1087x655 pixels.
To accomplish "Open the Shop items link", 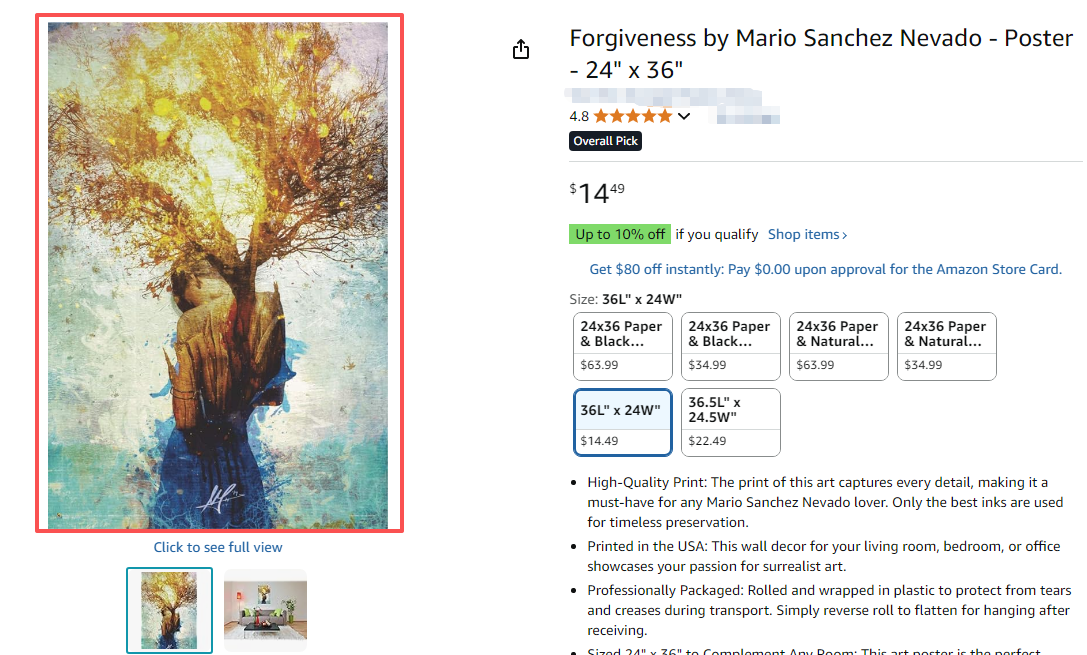I will [807, 234].
